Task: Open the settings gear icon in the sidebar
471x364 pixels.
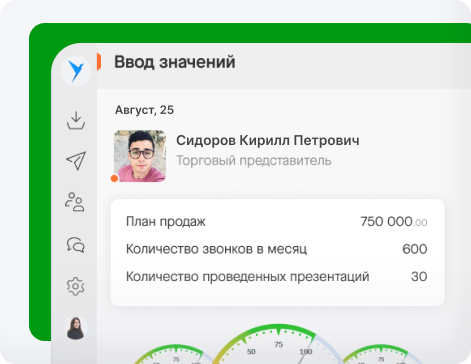Action: pyautogui.click(x=76, y=286)
